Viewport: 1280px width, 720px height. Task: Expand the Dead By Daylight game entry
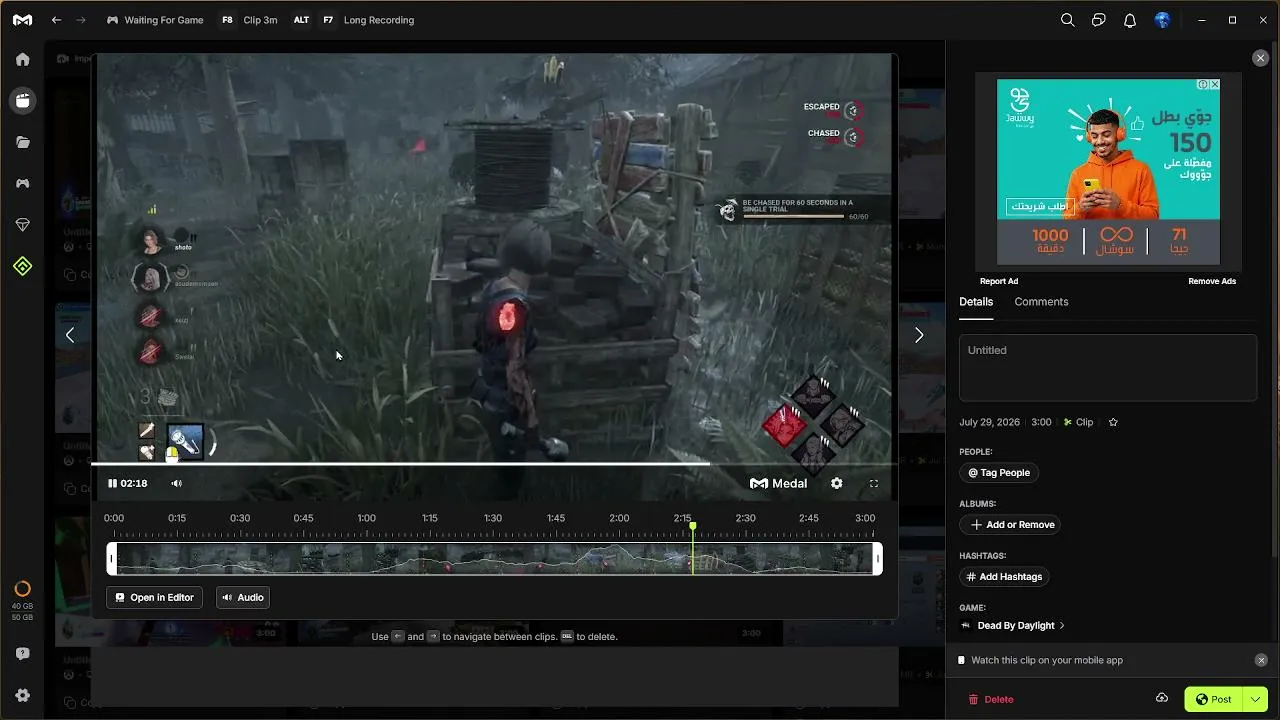click(1011, 625)
